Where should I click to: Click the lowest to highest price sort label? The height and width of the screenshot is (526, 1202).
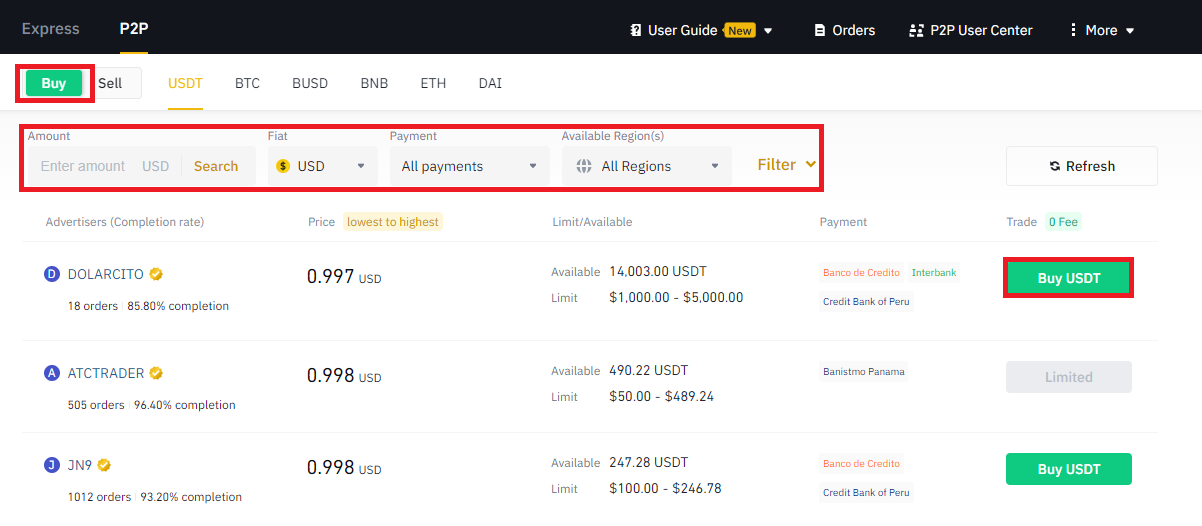[x=393, y=222]
